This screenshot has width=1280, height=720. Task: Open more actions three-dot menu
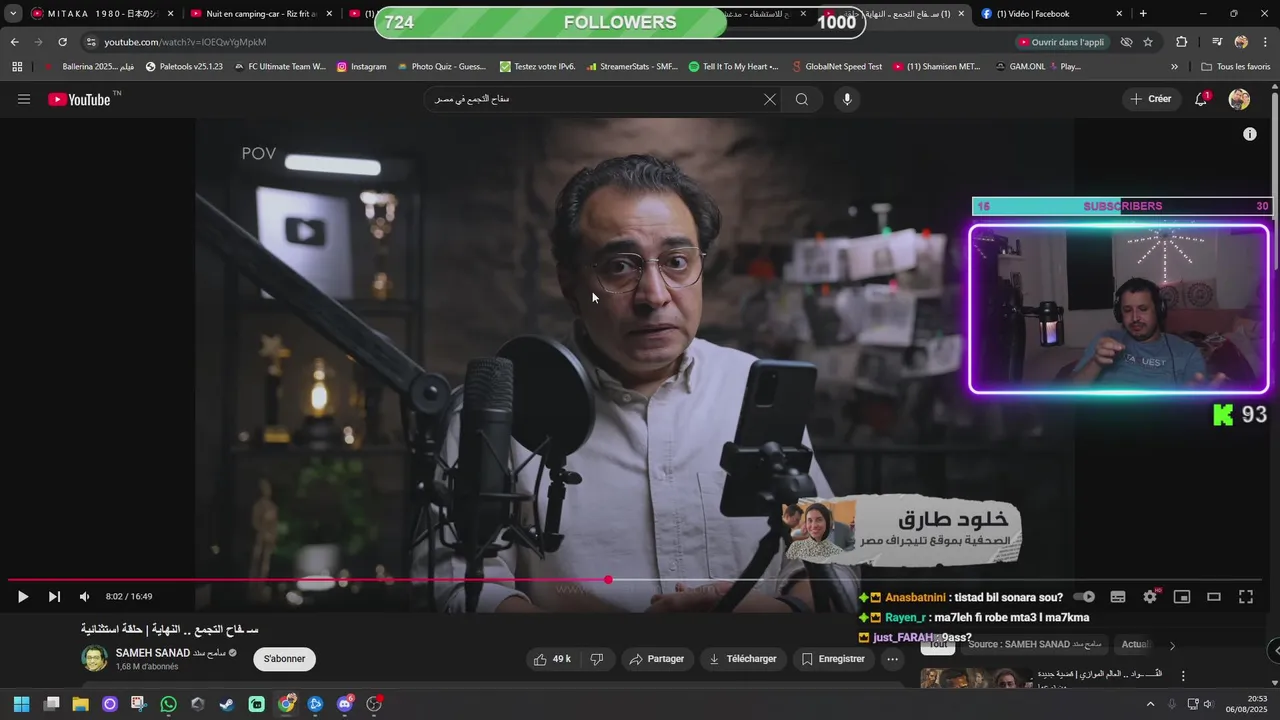pos(892,659)
